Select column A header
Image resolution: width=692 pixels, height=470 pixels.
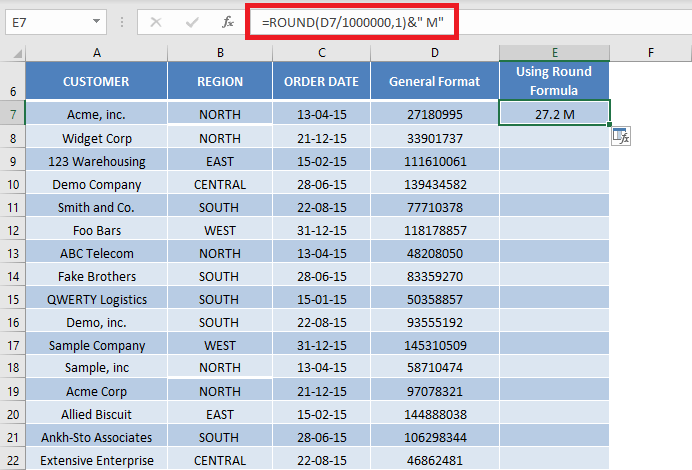[97, 53]
